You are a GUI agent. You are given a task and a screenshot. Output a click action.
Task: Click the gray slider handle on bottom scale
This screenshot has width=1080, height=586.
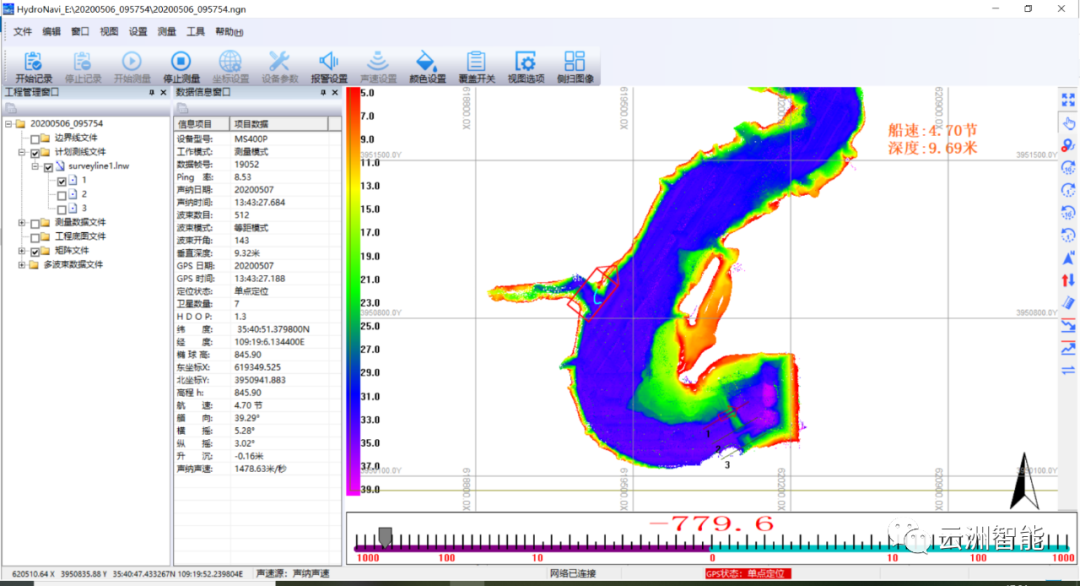click(385, 537)
